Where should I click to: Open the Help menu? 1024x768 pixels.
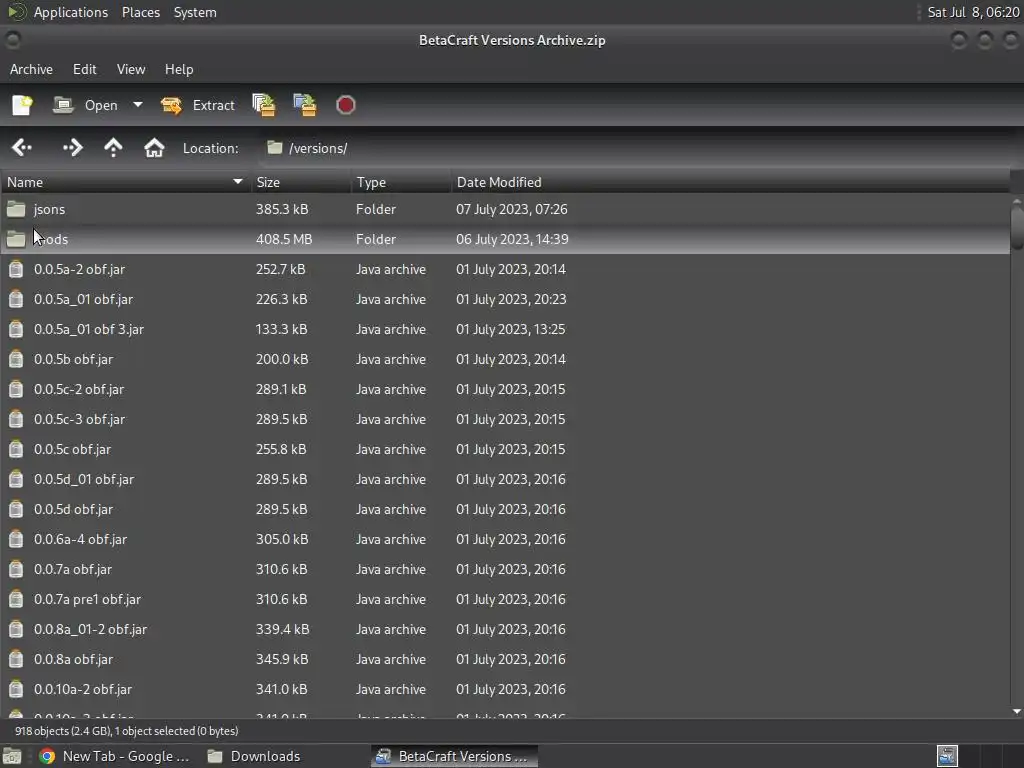[179, 69]
